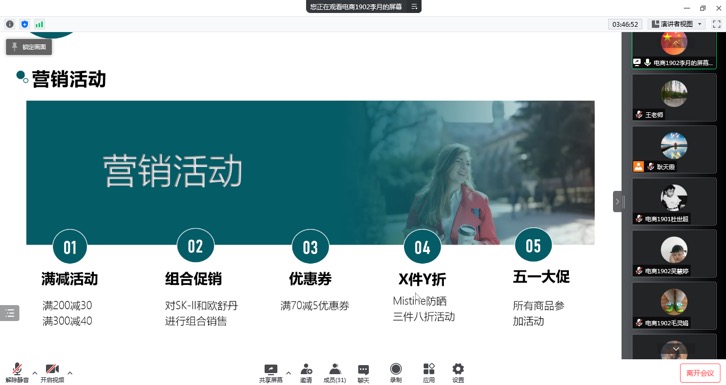
Task: Restore the meeting window size
Action: tap(703, 8)
